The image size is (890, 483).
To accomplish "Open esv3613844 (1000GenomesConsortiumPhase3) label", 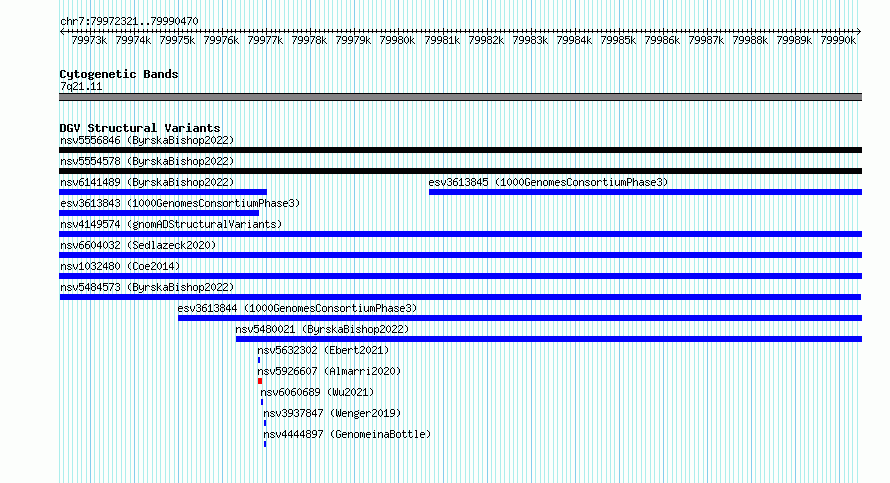I will pos(297,308).
